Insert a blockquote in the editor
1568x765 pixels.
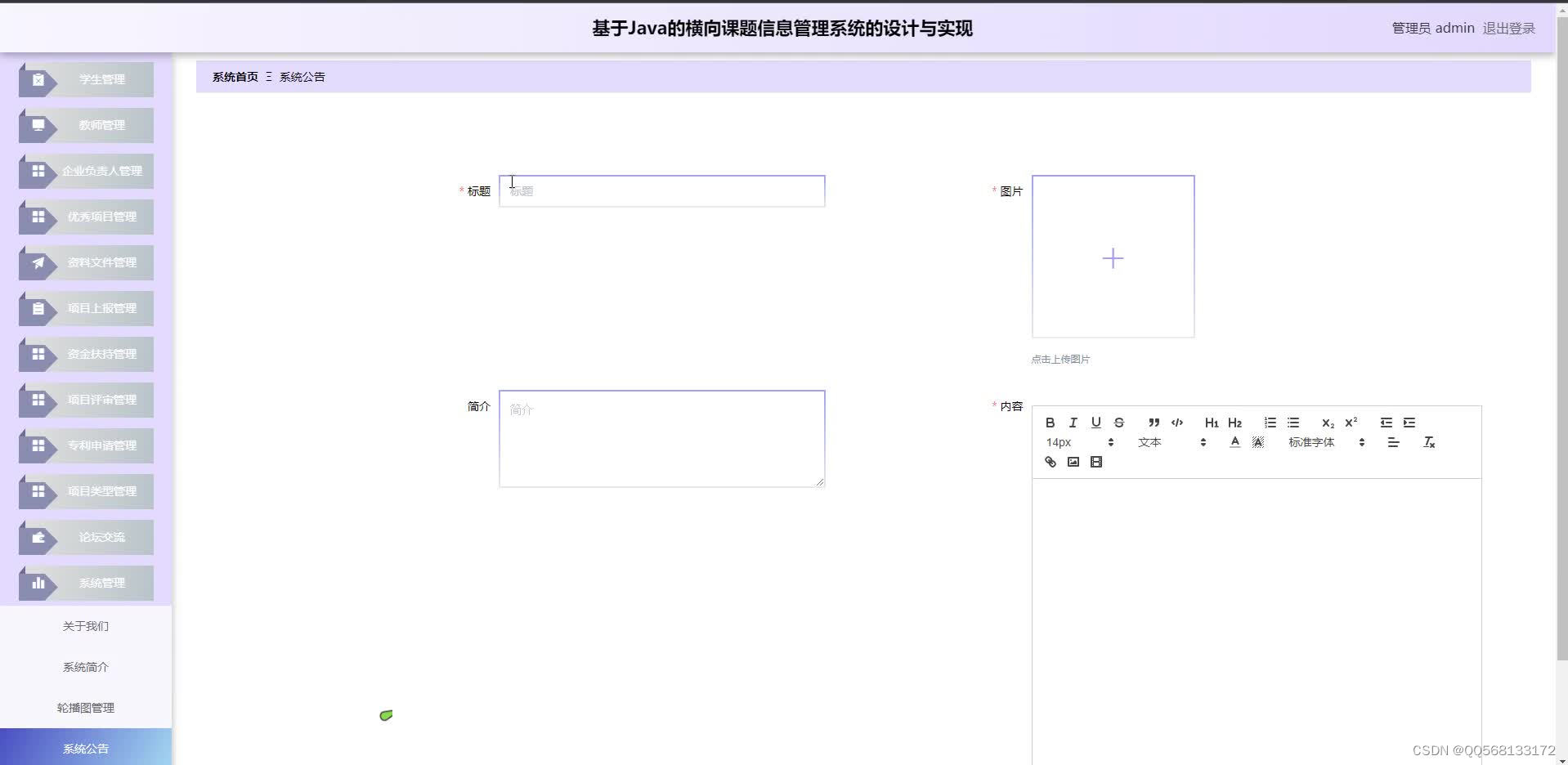tap(1154, 423)
